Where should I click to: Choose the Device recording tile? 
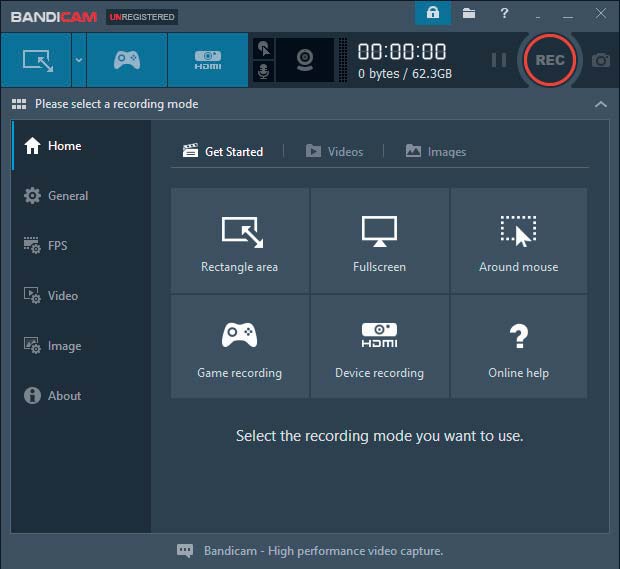click(x=380, y=346)
